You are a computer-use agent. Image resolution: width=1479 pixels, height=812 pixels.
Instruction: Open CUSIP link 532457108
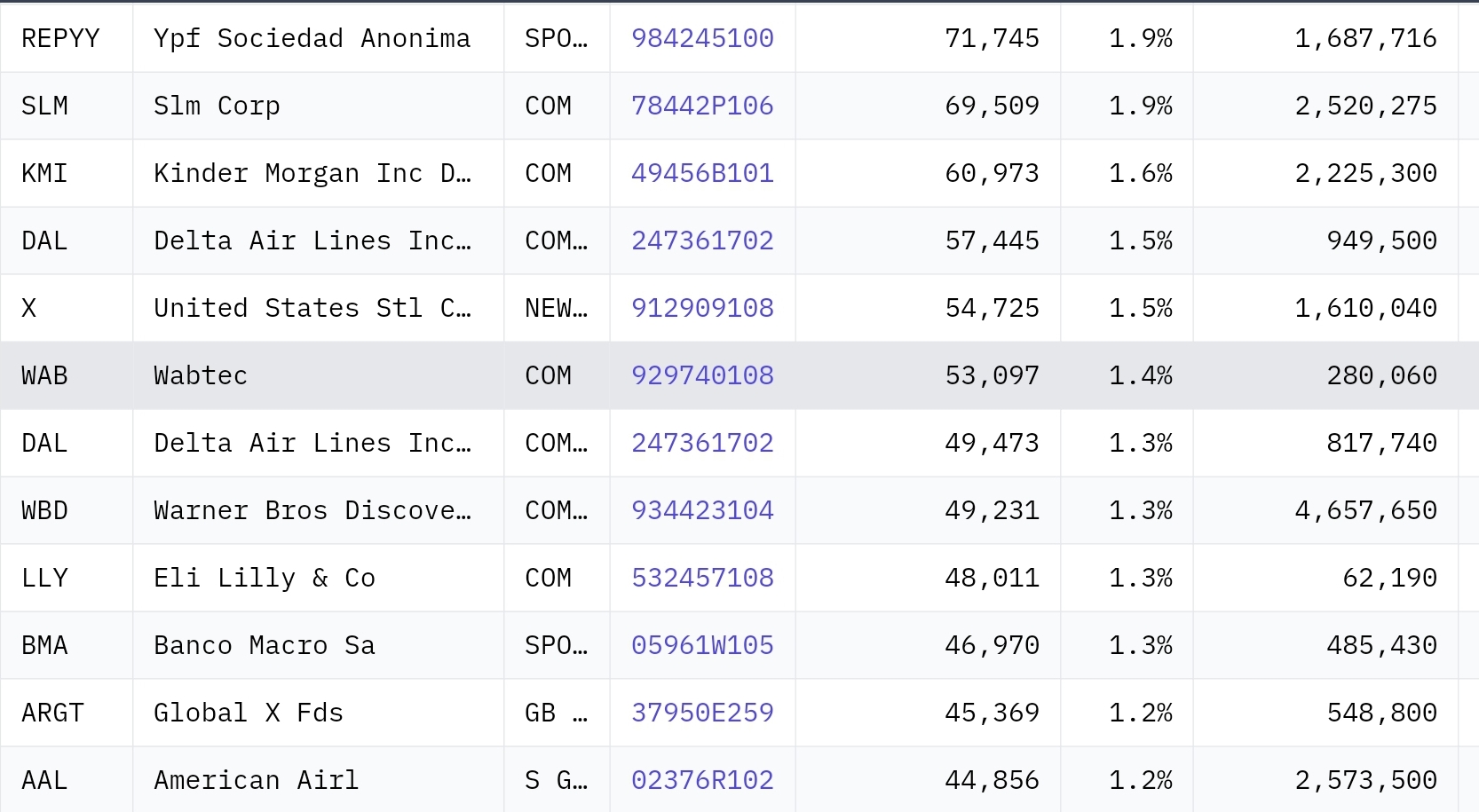702,578
